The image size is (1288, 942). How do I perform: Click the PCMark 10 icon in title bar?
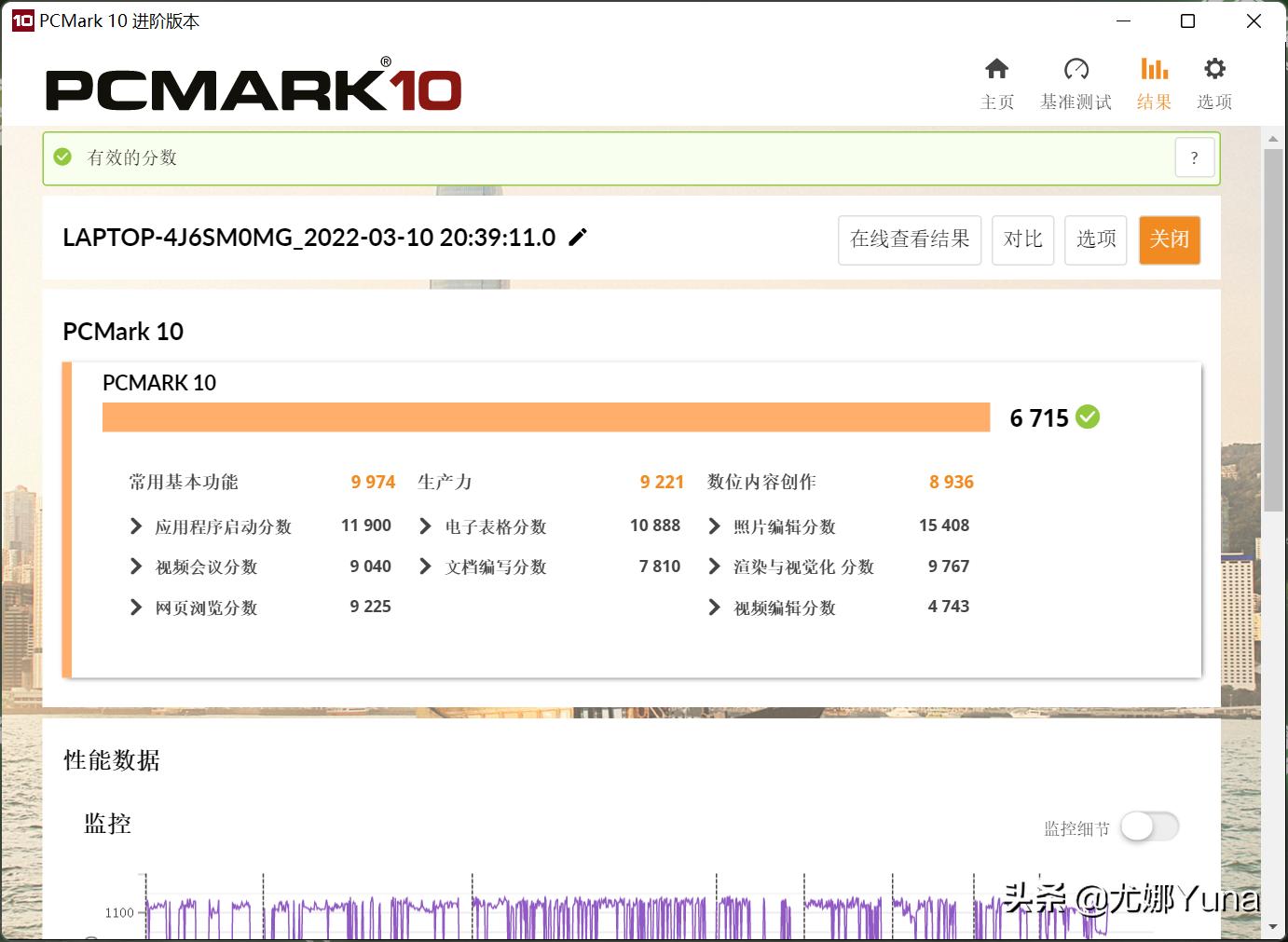tap(21, 20)
